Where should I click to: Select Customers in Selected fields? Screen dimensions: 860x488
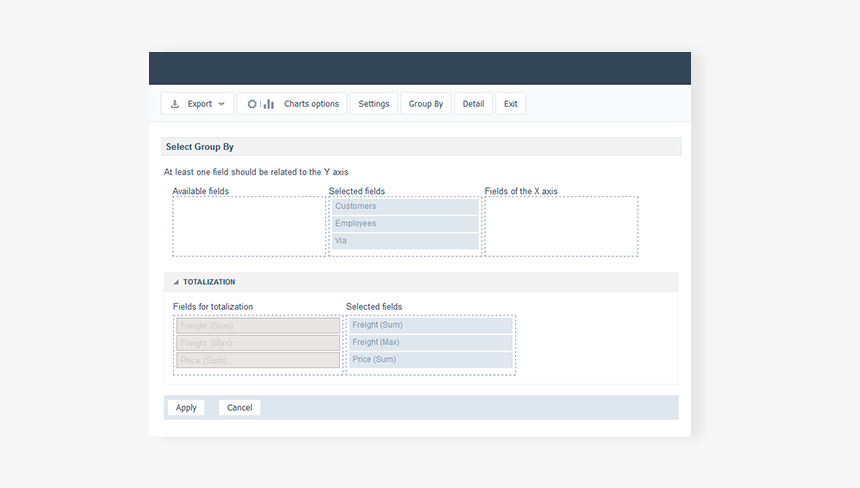pos(405,207)
